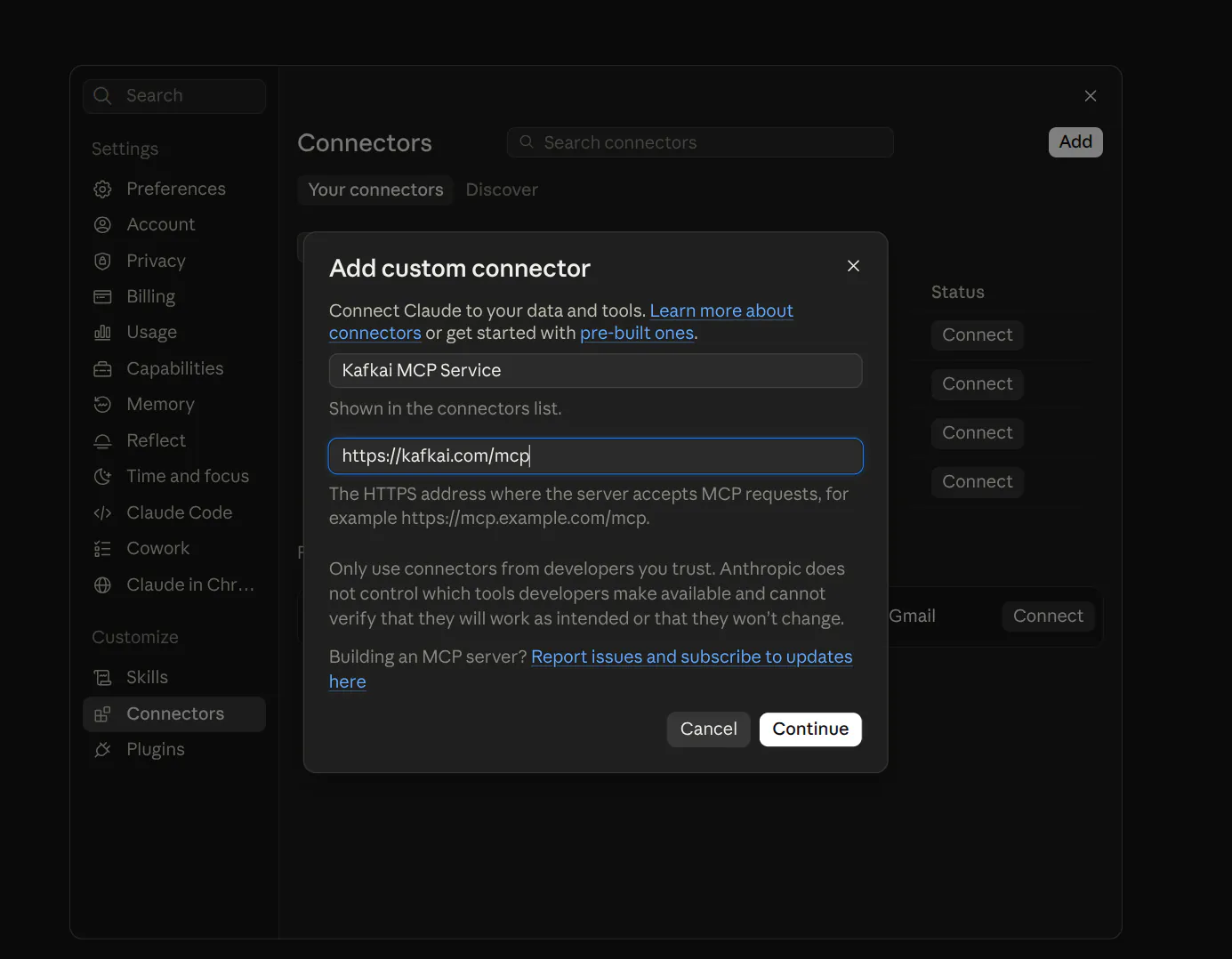Open Claude Code settings
1232x959 pixels.
click(x=174, y=512)
